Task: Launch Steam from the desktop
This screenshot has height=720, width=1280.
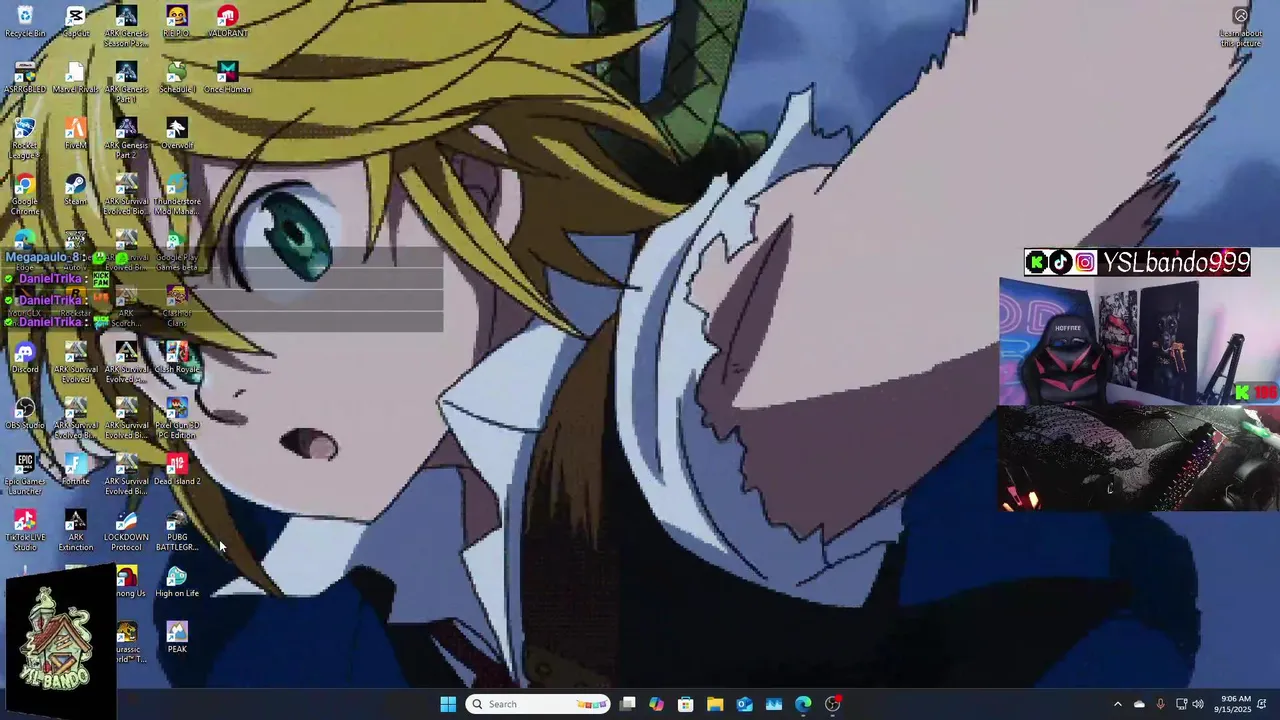Action: (76, 189)
